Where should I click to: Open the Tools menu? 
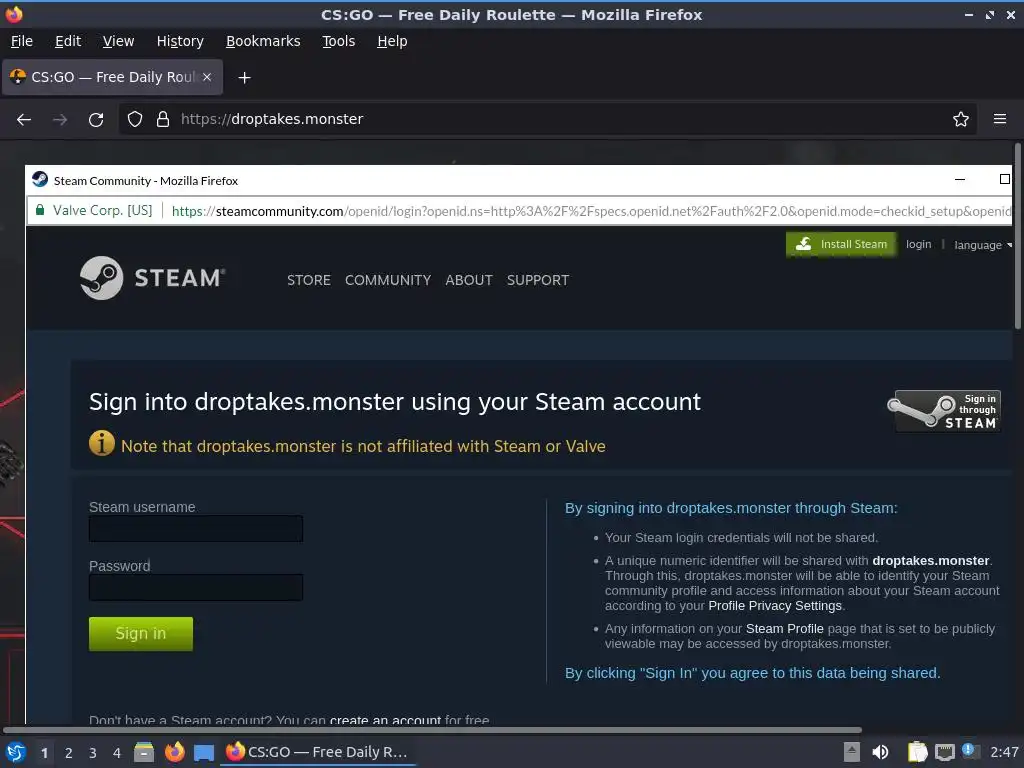(338, 41)
